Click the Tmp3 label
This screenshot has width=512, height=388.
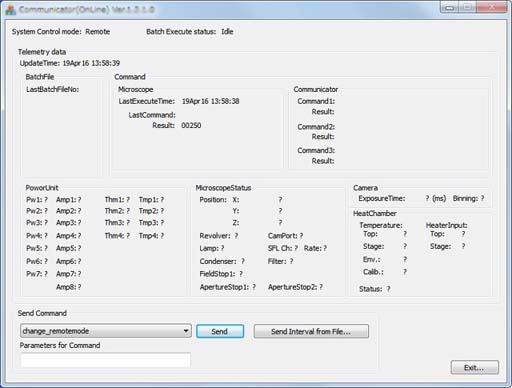click(x=148, y=223)
